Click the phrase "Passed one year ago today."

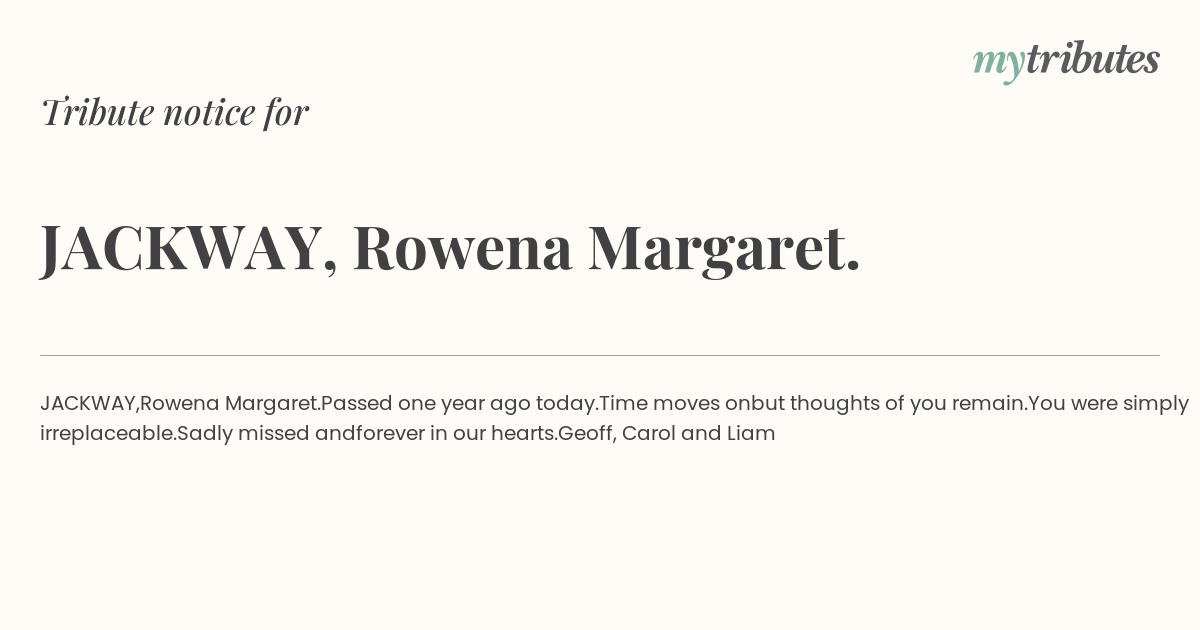pos(459,403)
